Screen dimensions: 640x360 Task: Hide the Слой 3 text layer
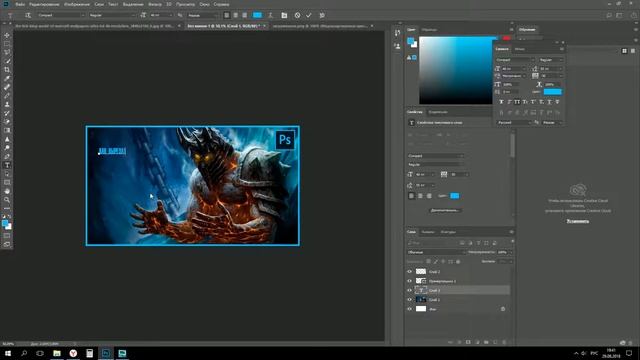pyautogui.click(x=409, y=290)
